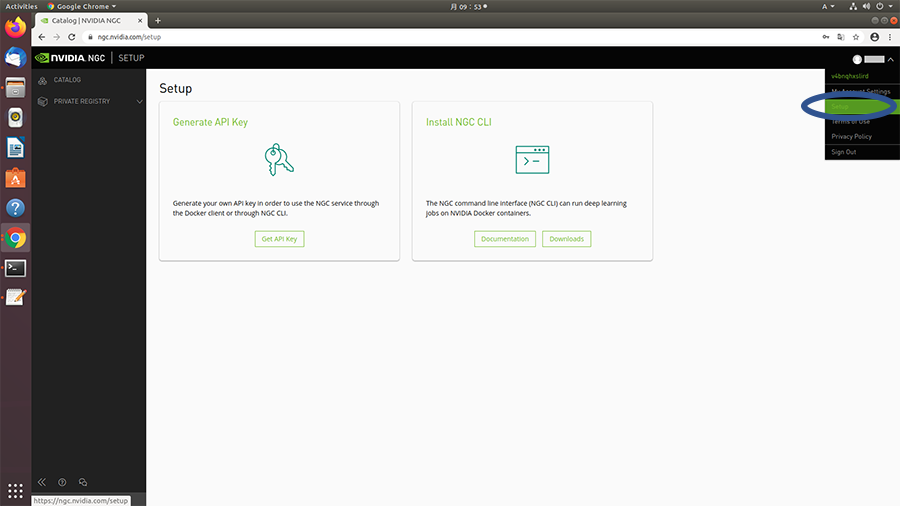Viewport: 900px width, 506px height.
Task: Open the saved passwords key icon
Action: coord(825,37)
